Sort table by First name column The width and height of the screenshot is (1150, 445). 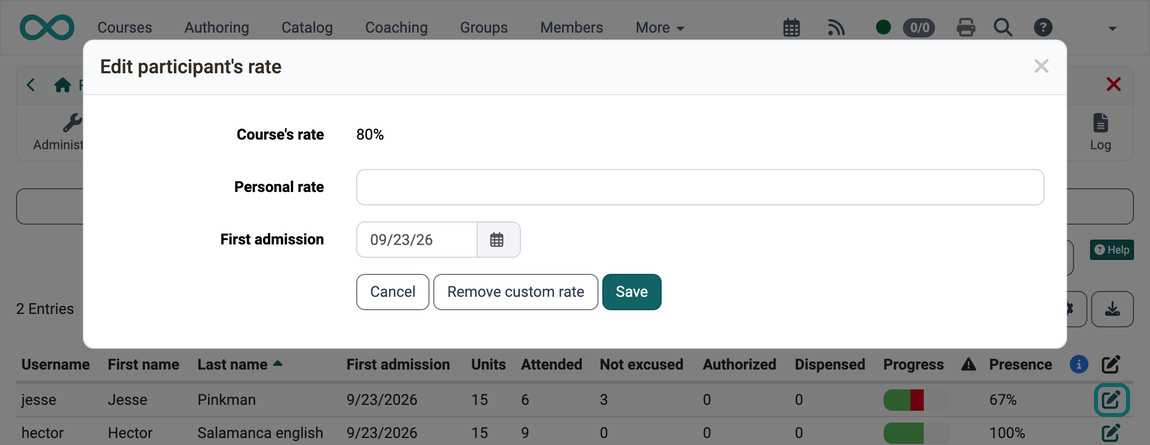pyautogui.click(x=143, y=364)
